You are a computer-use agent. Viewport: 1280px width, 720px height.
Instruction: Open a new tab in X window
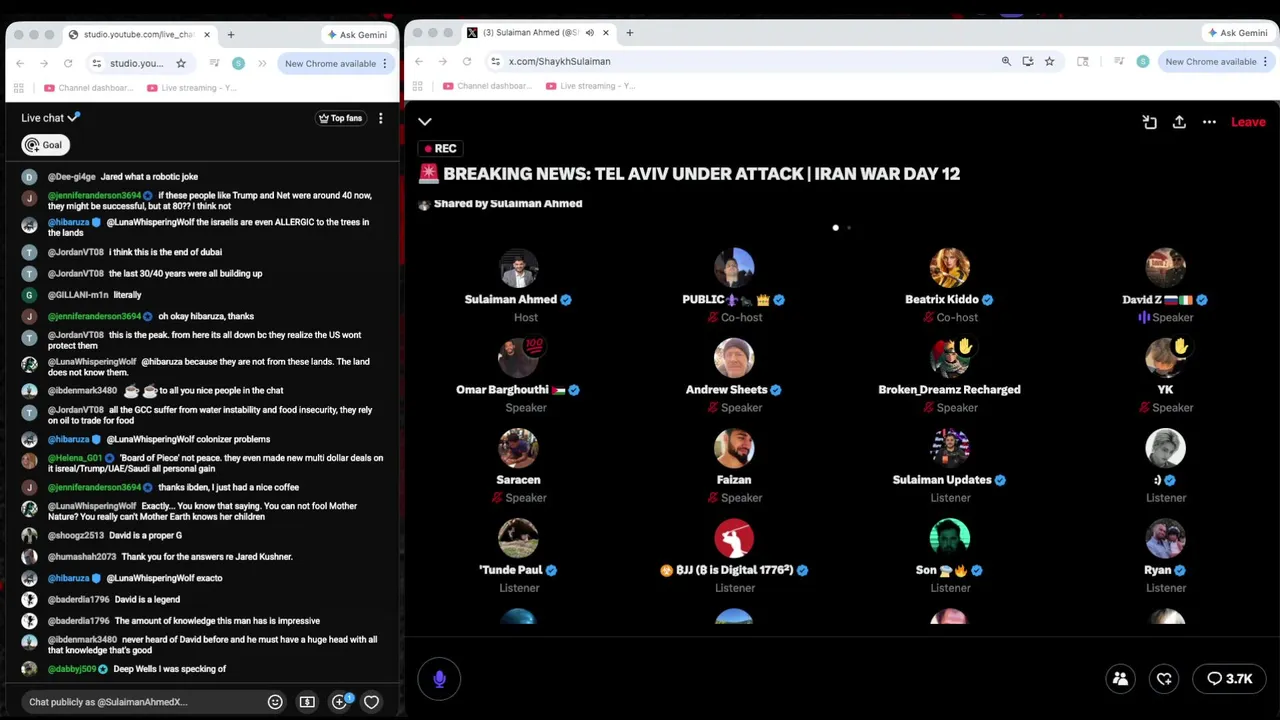(629, 33)
